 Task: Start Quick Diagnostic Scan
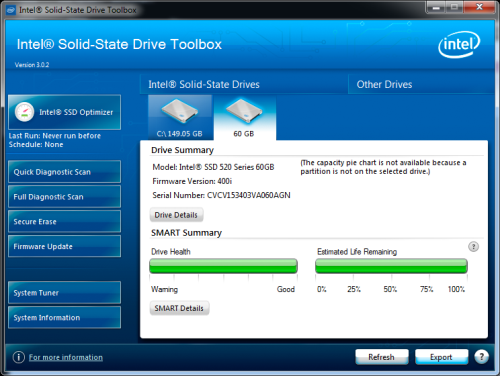65,172
